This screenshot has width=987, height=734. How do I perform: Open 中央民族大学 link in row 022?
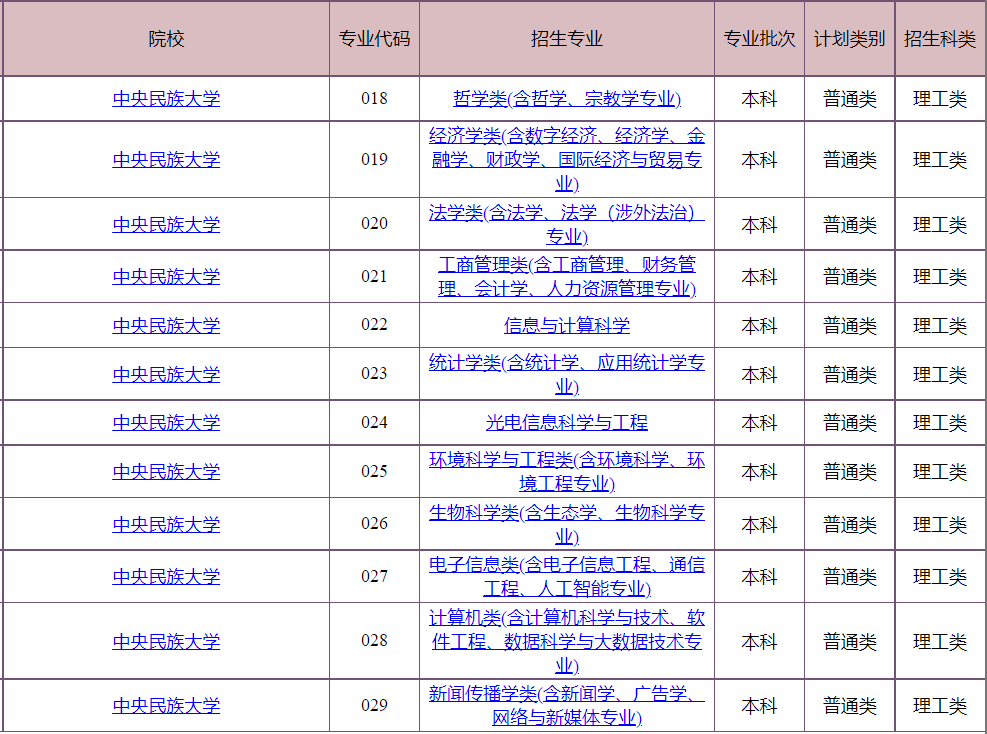166,325
